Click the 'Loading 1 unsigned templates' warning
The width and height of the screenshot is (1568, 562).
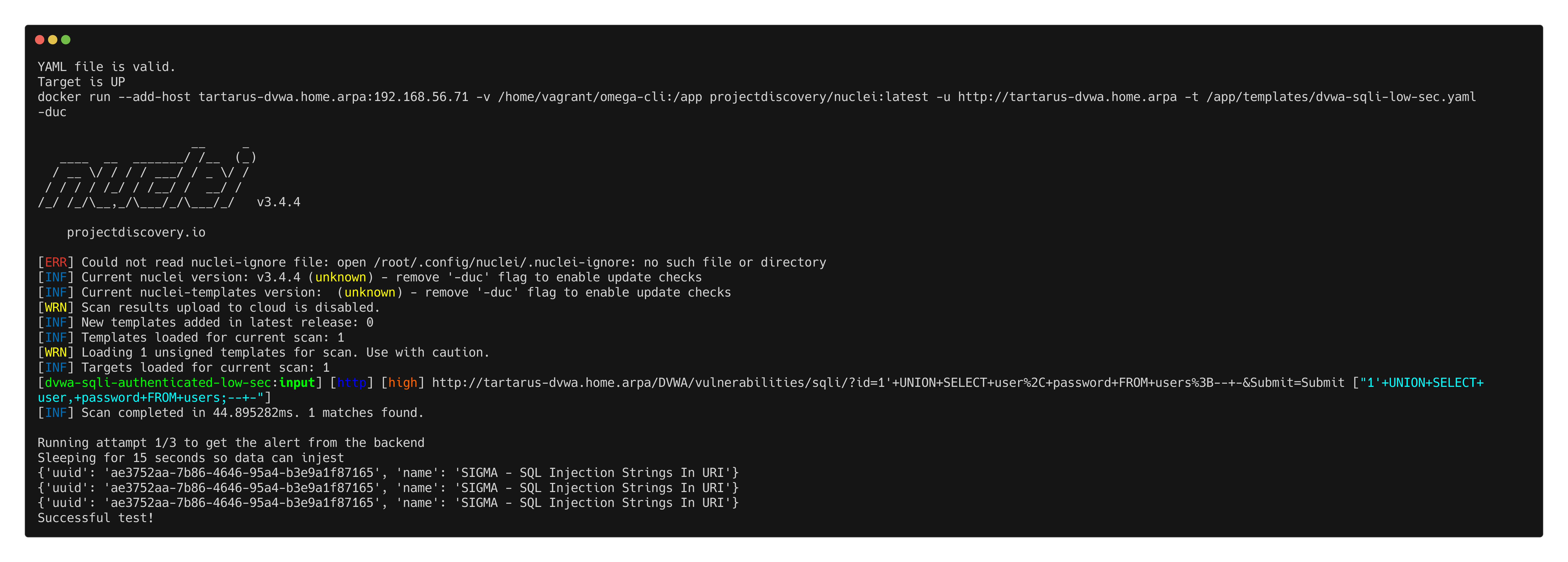285,353
